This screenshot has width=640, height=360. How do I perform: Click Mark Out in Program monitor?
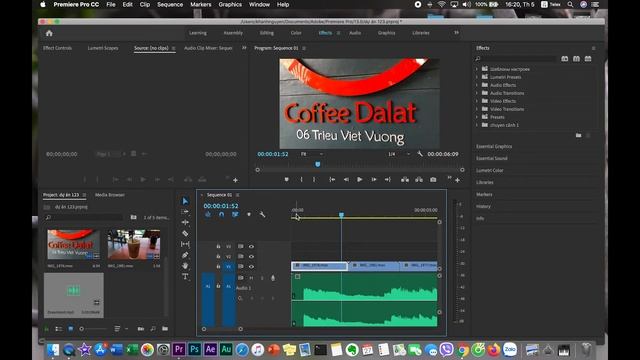pos(314,180)
